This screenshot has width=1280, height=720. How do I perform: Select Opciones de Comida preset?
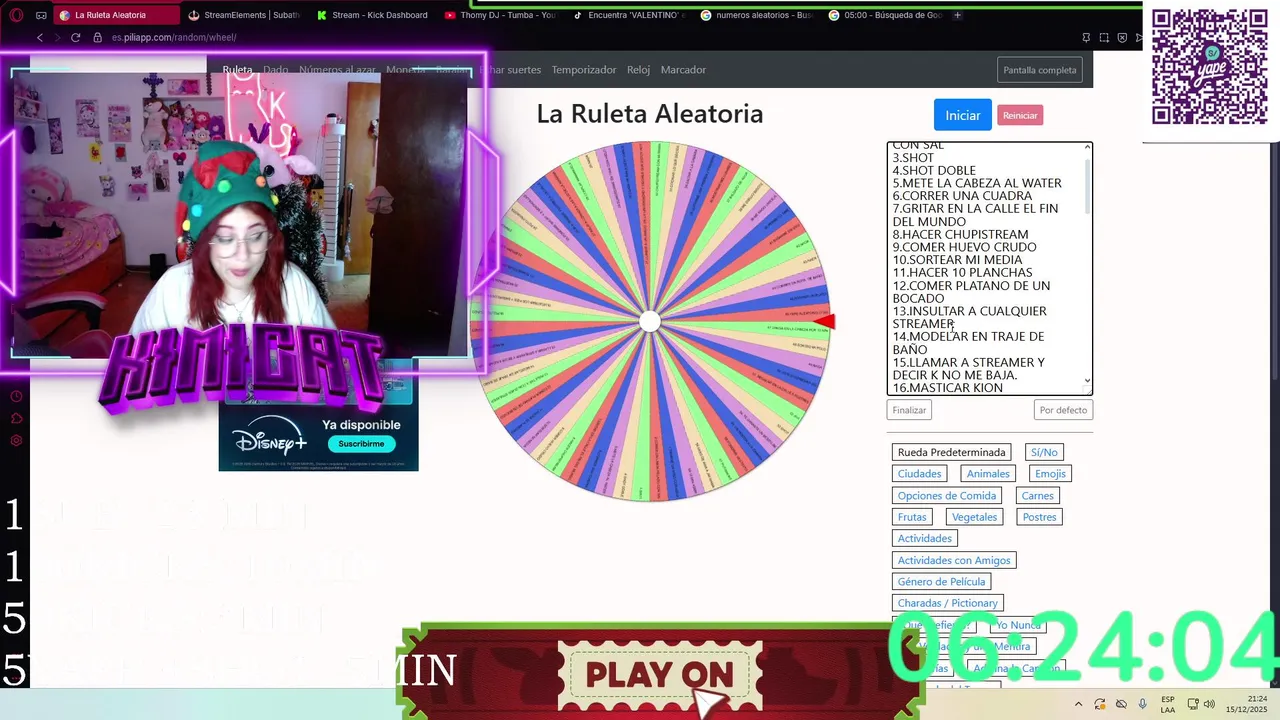point(947,496)
